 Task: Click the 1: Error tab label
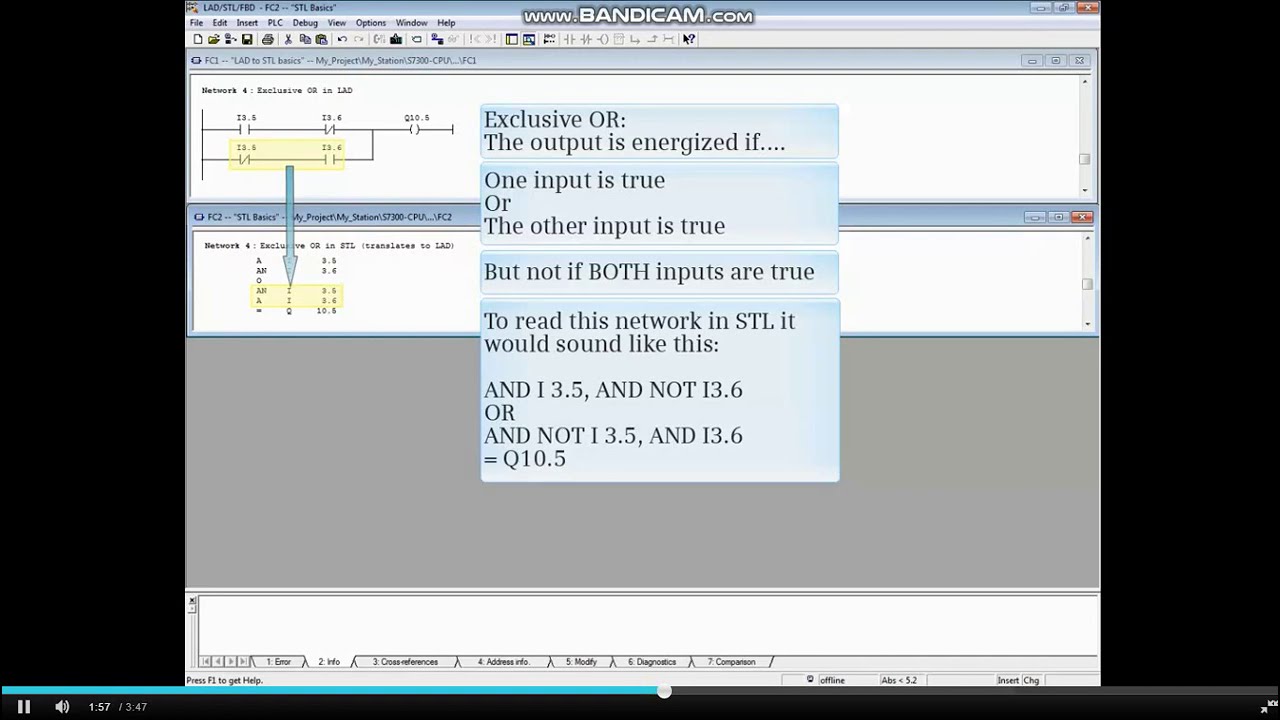pyautogui.click(x=278, y=662)
